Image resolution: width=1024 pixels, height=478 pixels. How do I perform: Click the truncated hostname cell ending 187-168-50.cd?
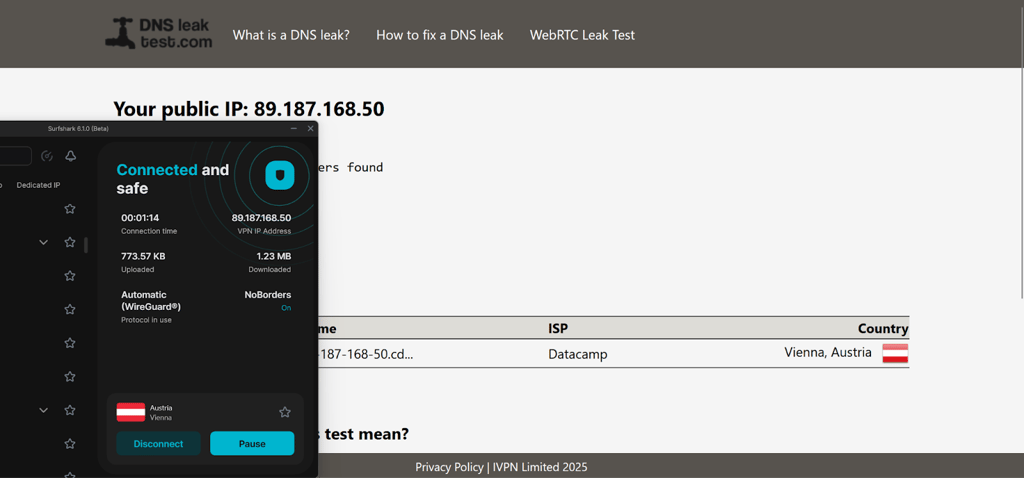[x=366, y=355]
